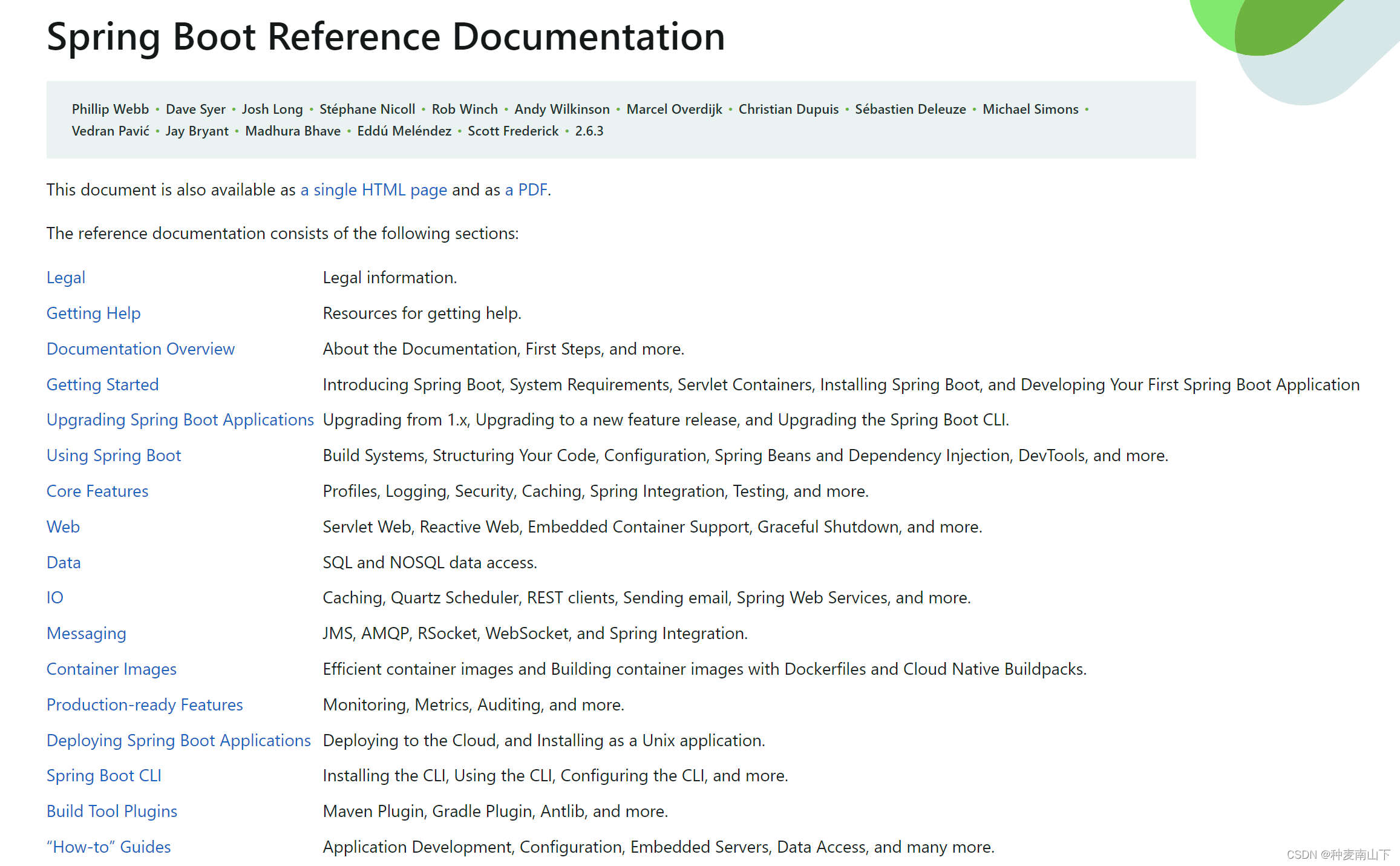Viewport: 1400px width, 866px height.
Task: Open the single HTML page link
Action: (x=373, y=190)
